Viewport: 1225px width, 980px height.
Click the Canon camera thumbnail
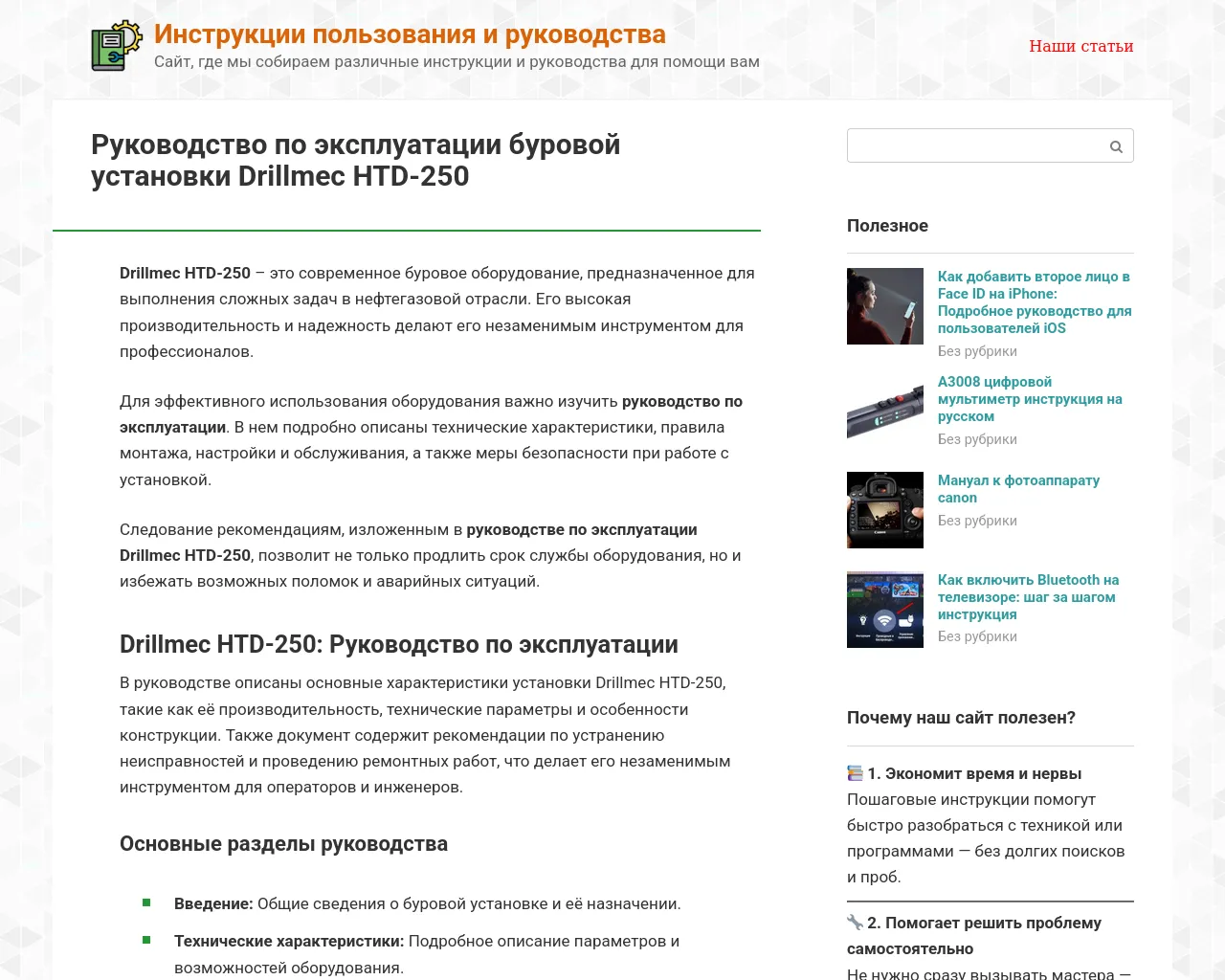pyautogui.click(x=885, y=510)
